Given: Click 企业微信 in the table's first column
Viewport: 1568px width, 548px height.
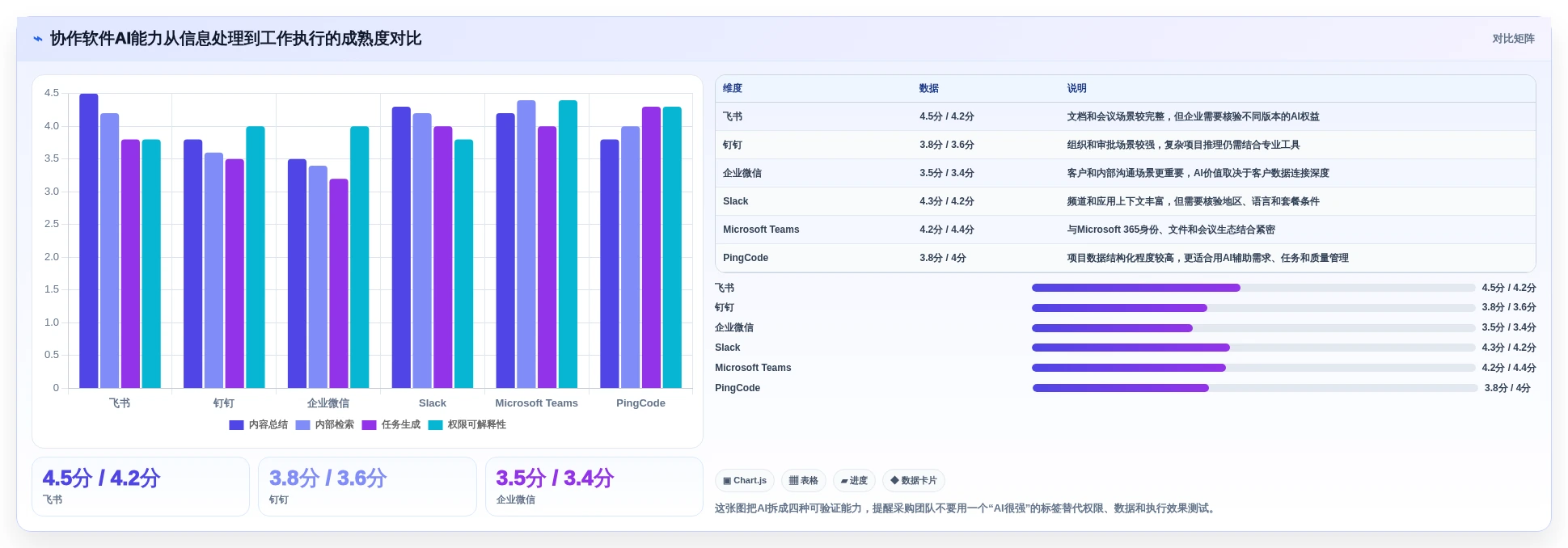Looking at the screenshot, I should point(742,173).
